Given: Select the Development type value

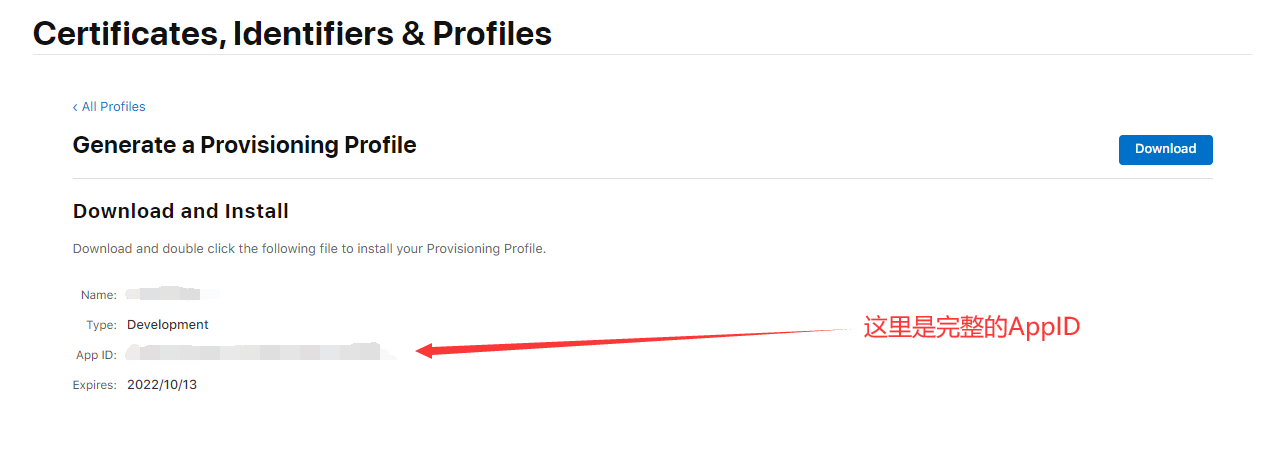Looking at the screenshot, I should tap(168, 325).
